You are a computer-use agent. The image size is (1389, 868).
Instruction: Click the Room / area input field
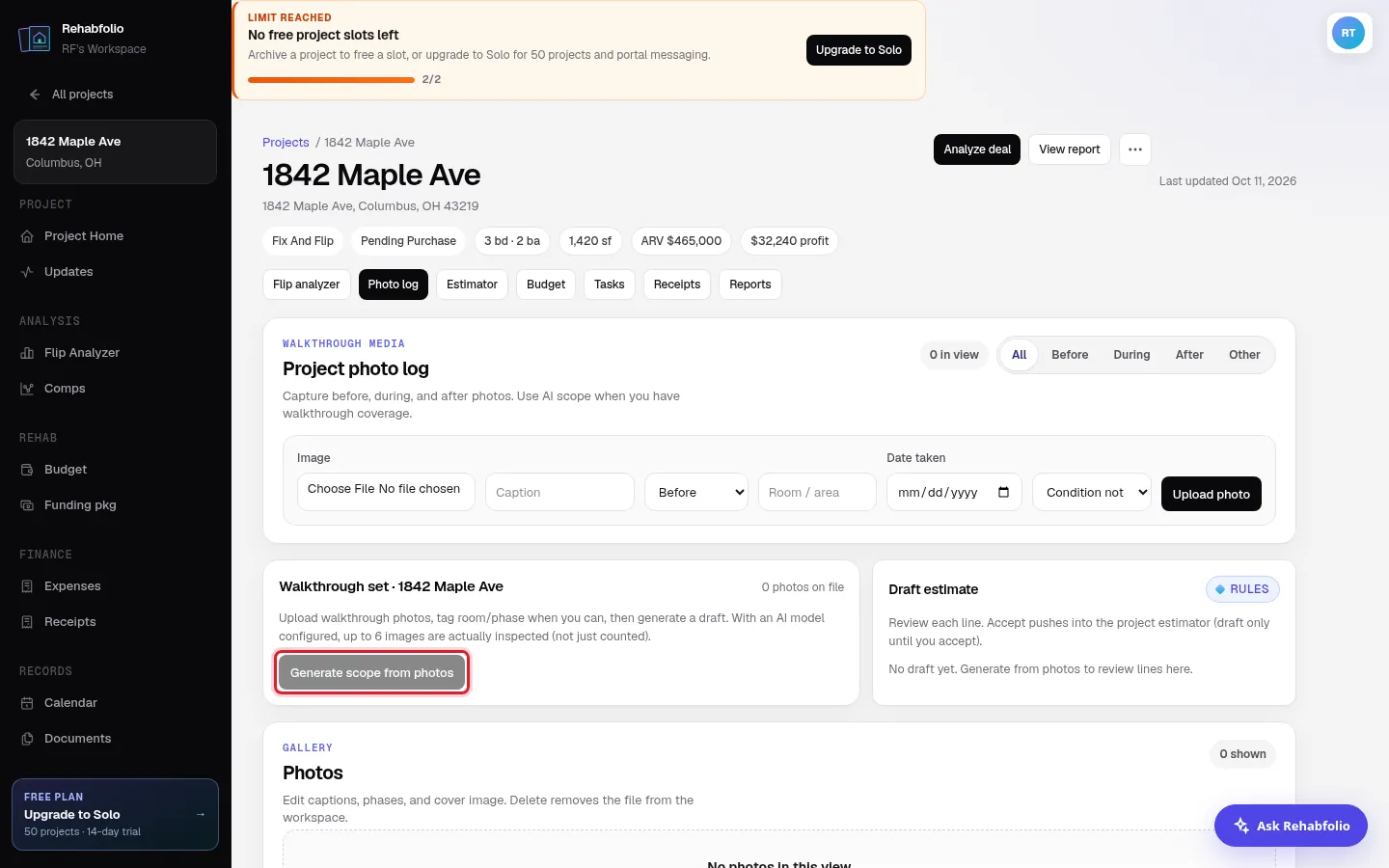817,492
